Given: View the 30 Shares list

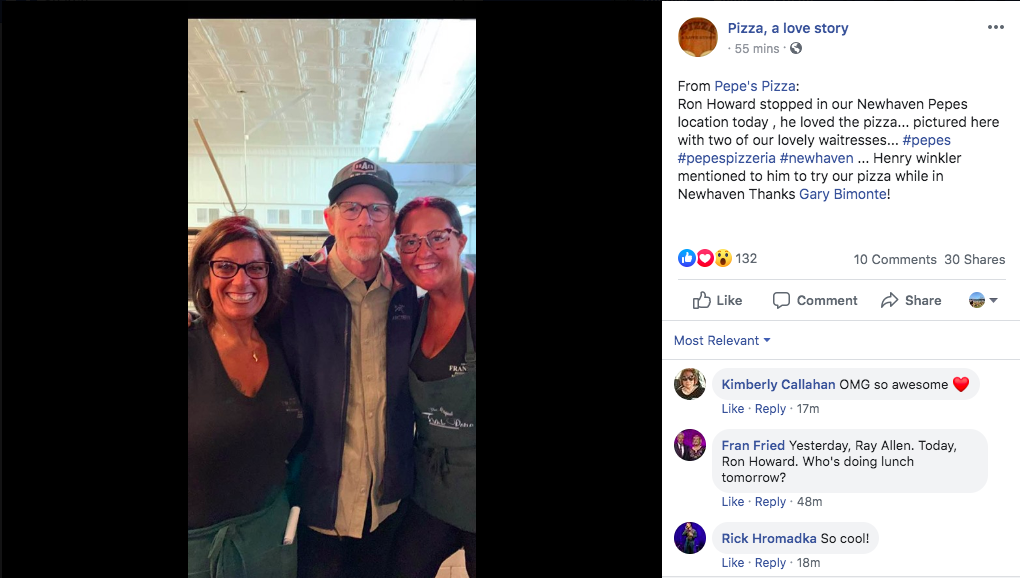Looking at the screenshot, I should click(x=974, y=259).
